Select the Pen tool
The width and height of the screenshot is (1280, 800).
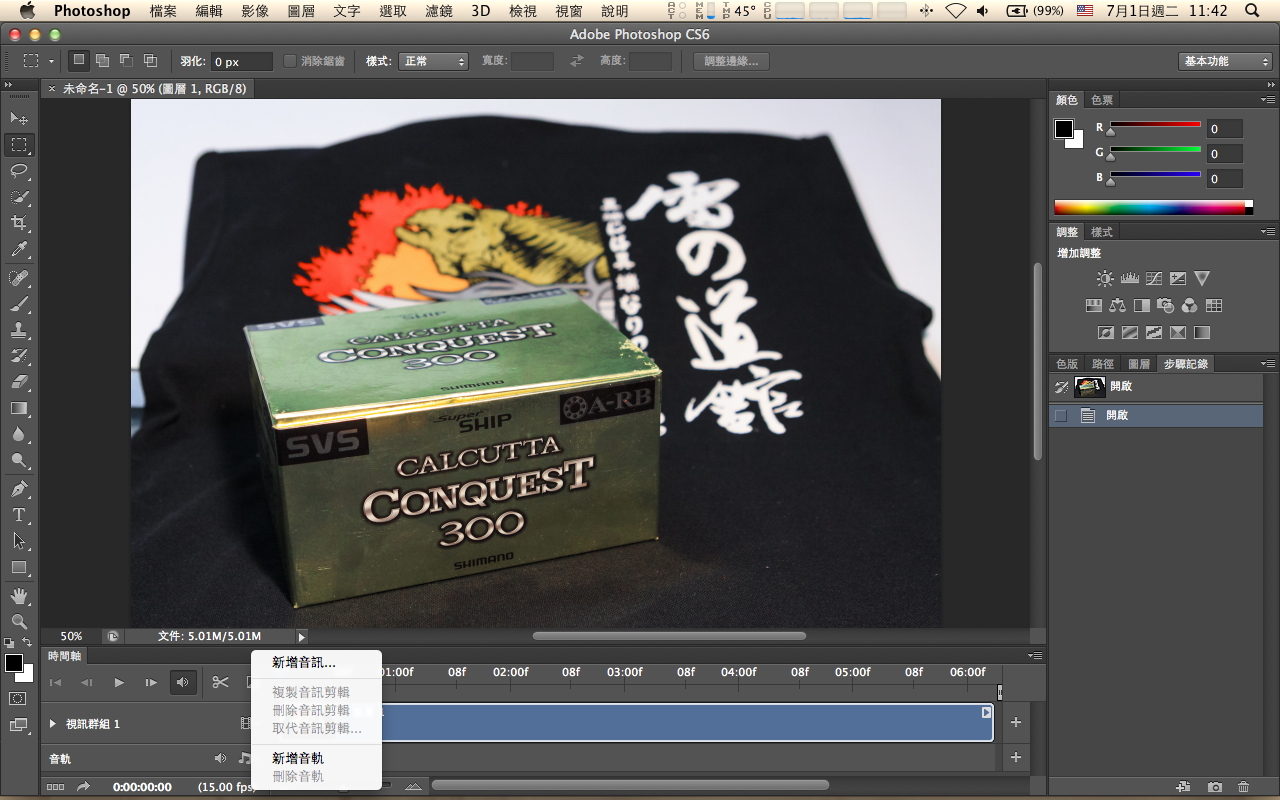[19, 489]
